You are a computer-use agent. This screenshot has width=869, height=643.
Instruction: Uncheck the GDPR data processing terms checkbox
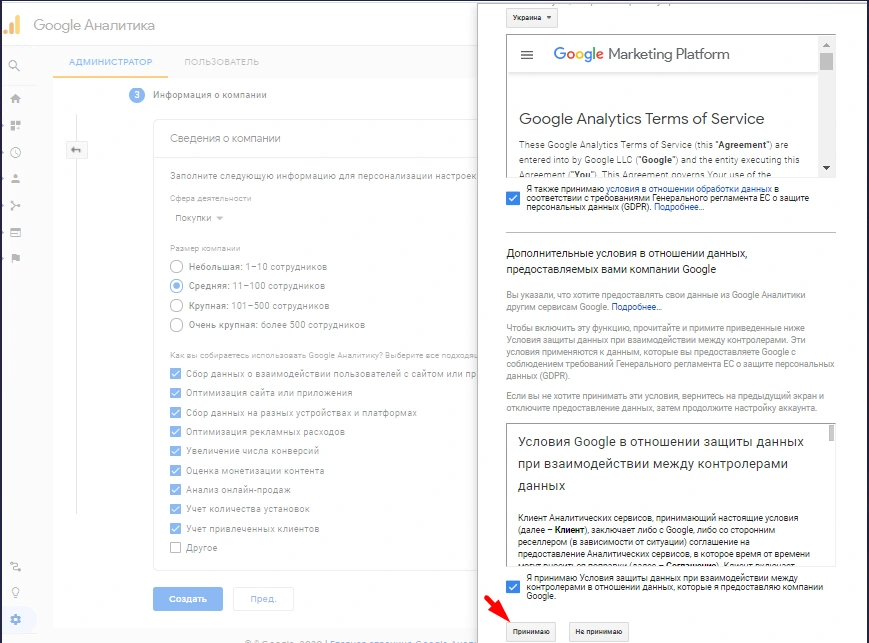[x=513, y=198]
